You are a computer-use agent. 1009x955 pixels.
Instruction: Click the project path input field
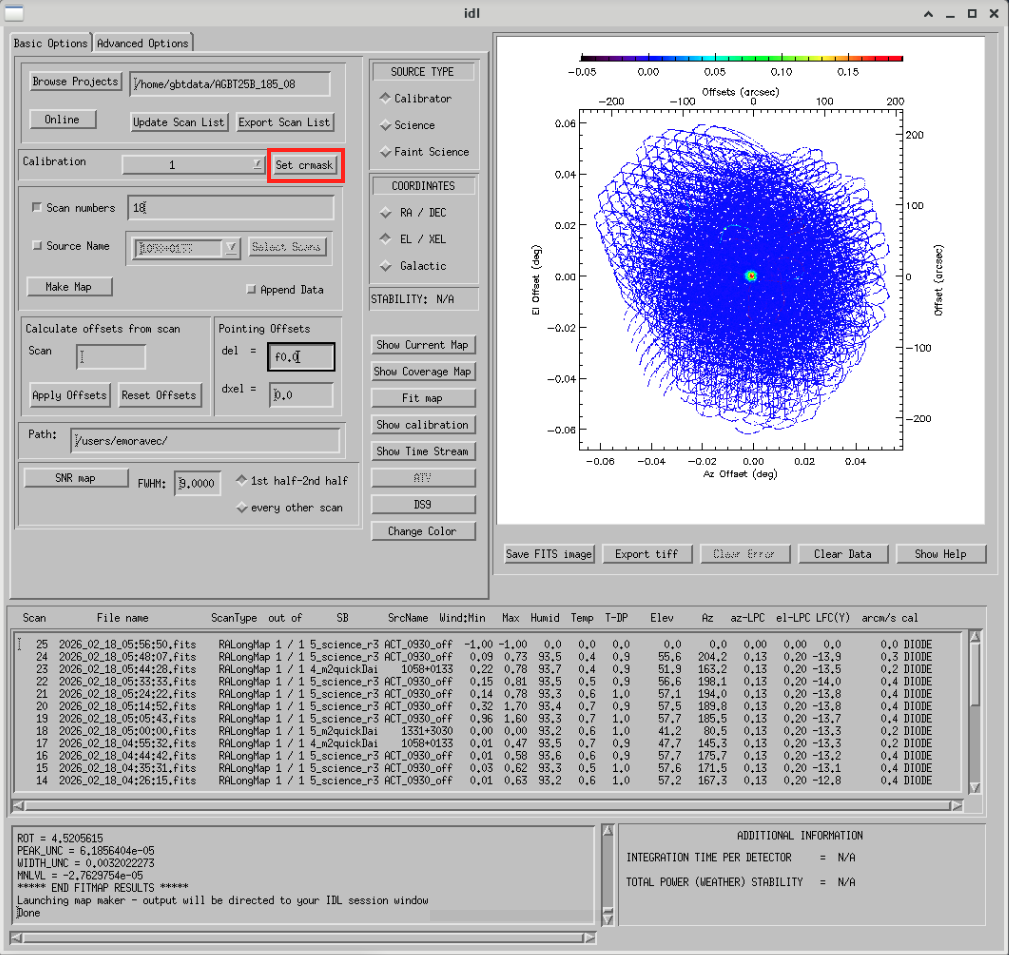click(x=230, y=84)
